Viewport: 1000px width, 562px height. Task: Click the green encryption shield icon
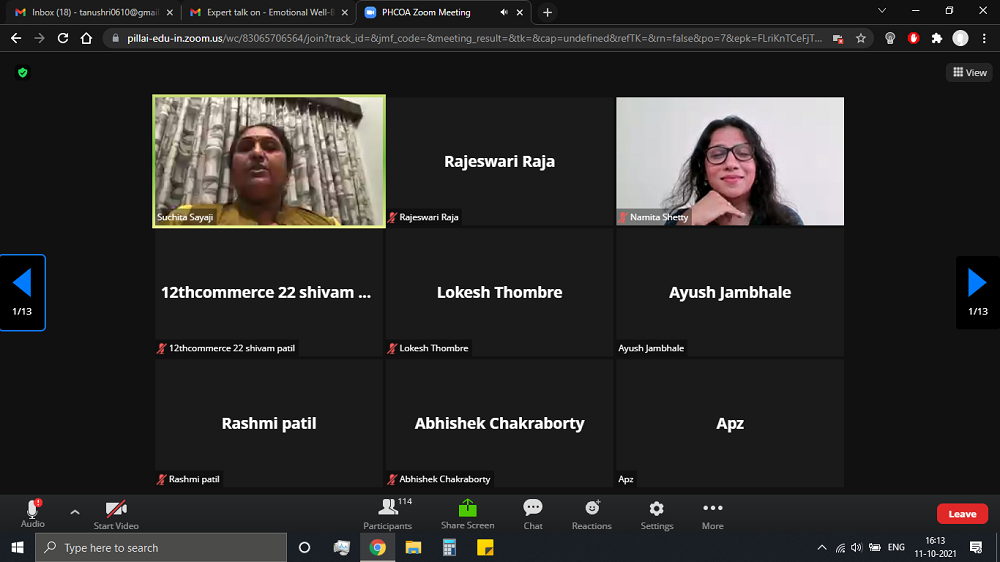click(23, 73)
